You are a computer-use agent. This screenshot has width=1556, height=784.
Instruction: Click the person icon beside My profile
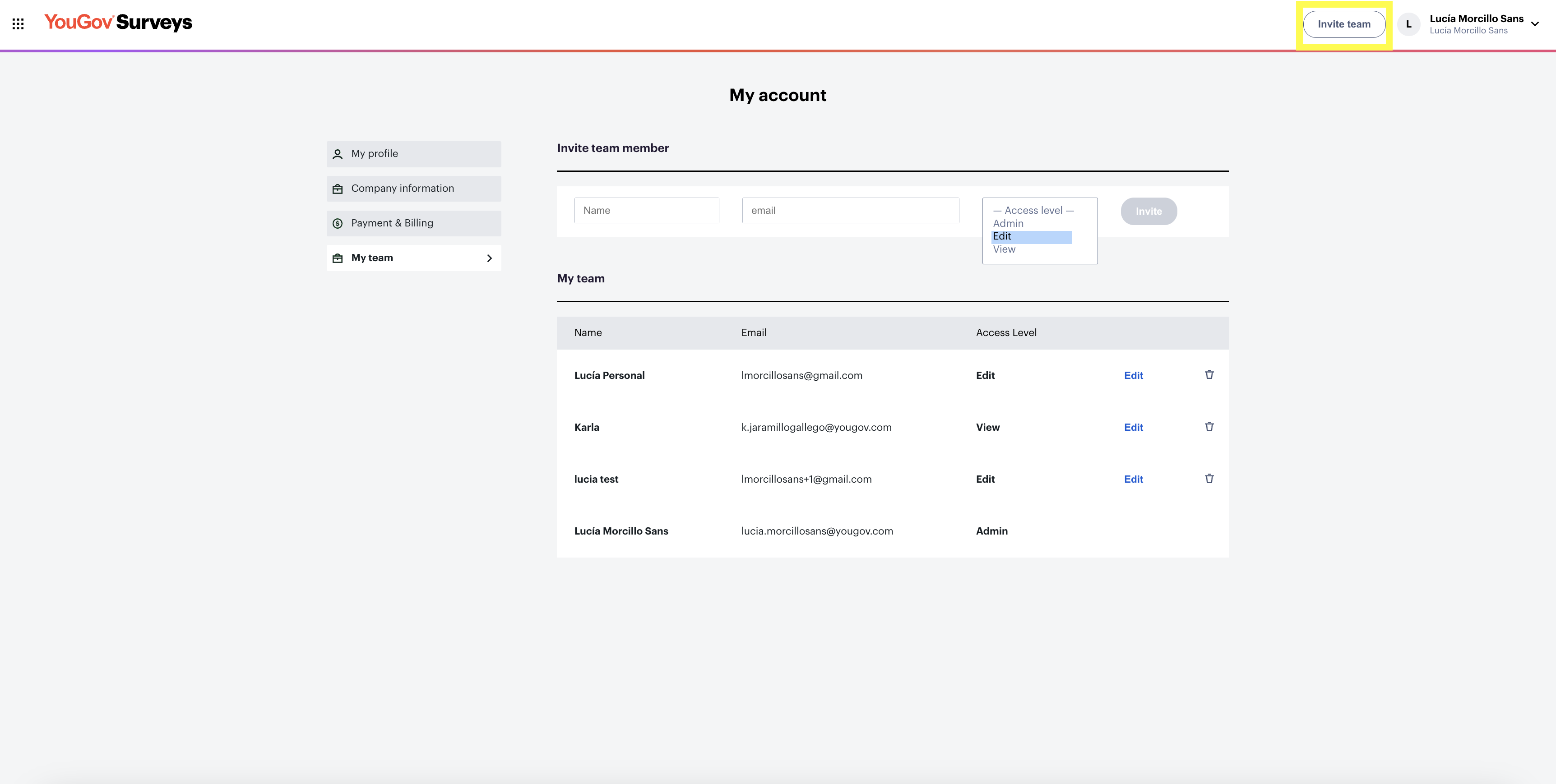point(338,154)
